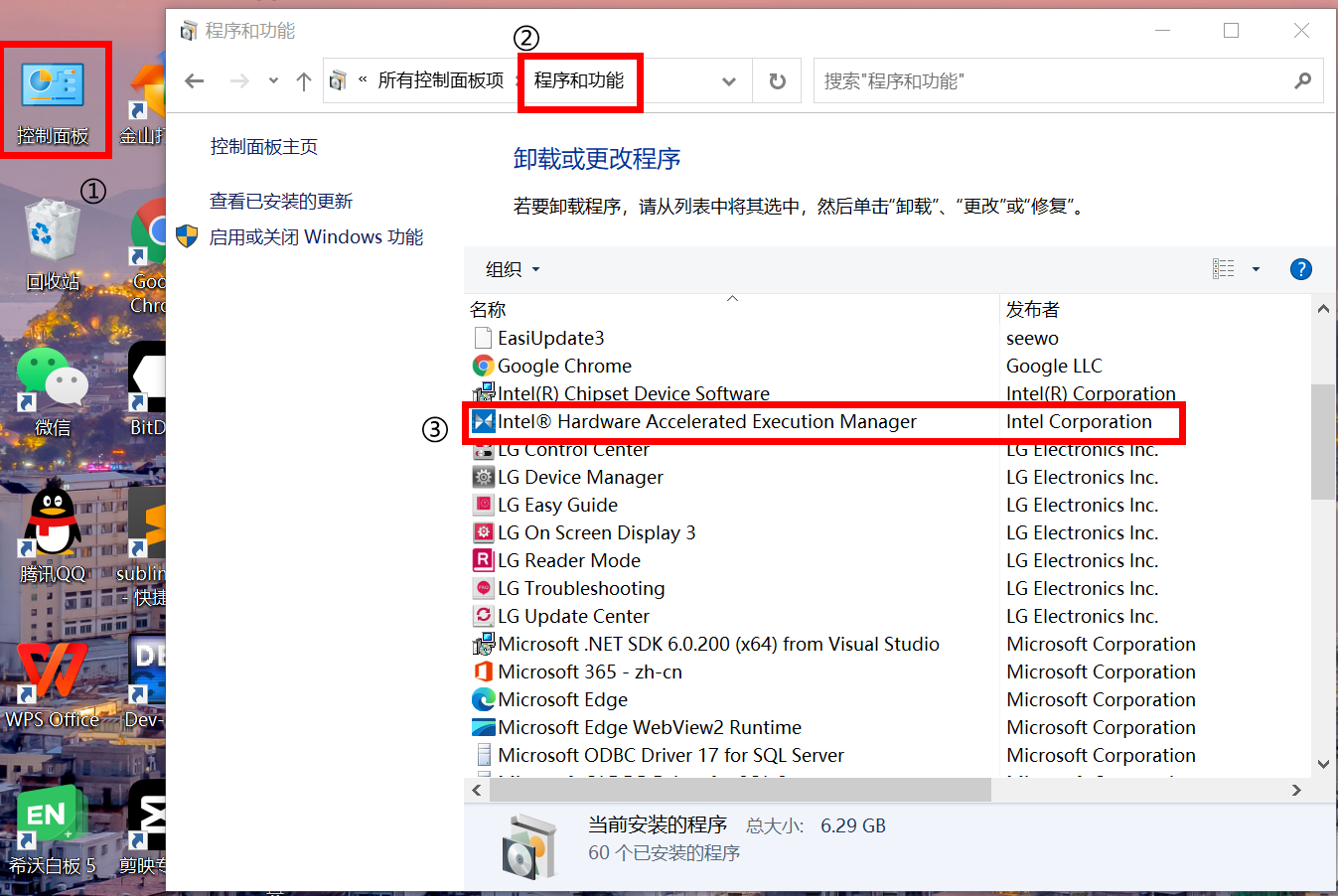Open the WPS Office desktop shortcut

click(x=53, y=683)
